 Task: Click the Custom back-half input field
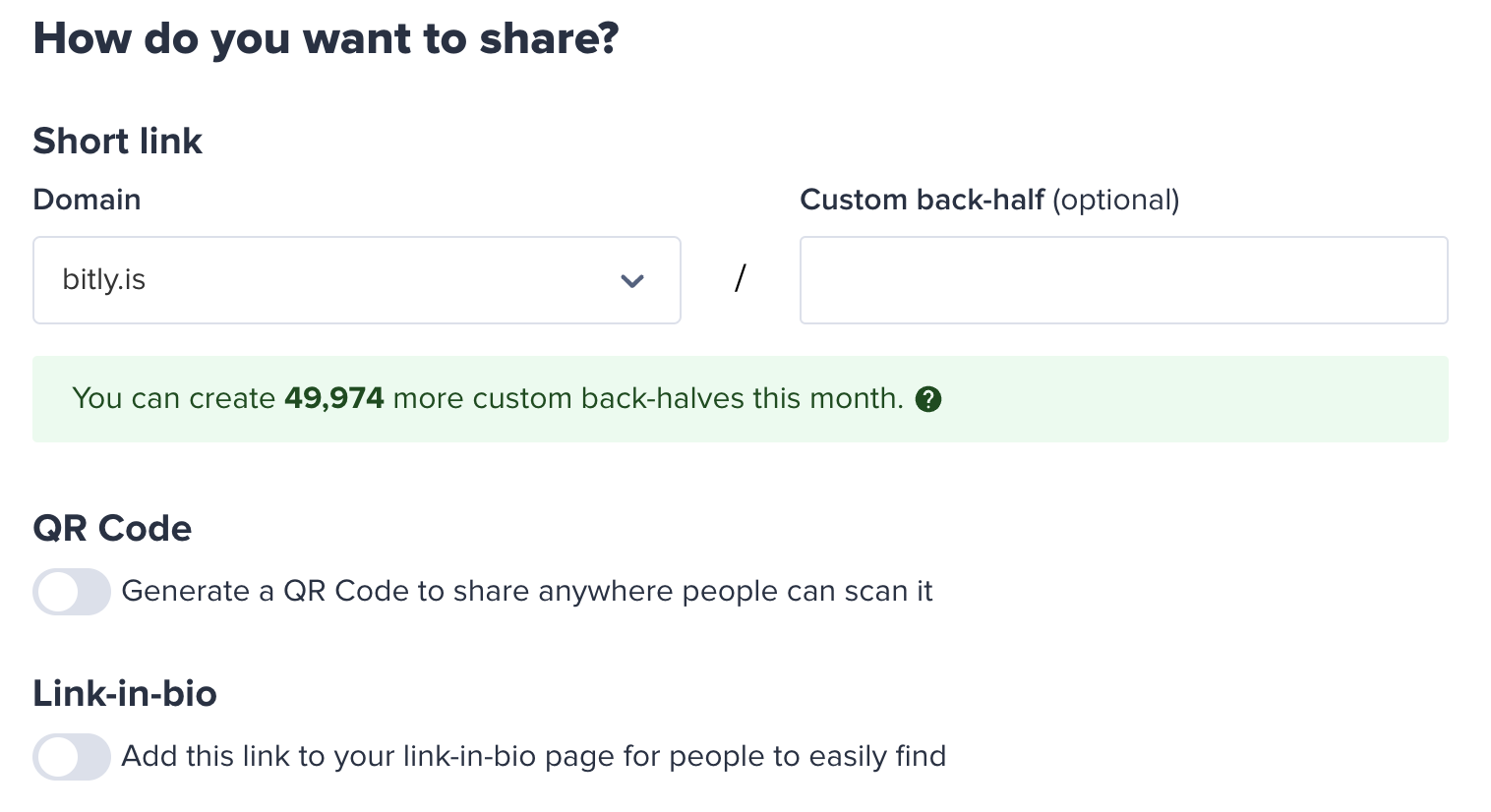tap(1123, 280)
